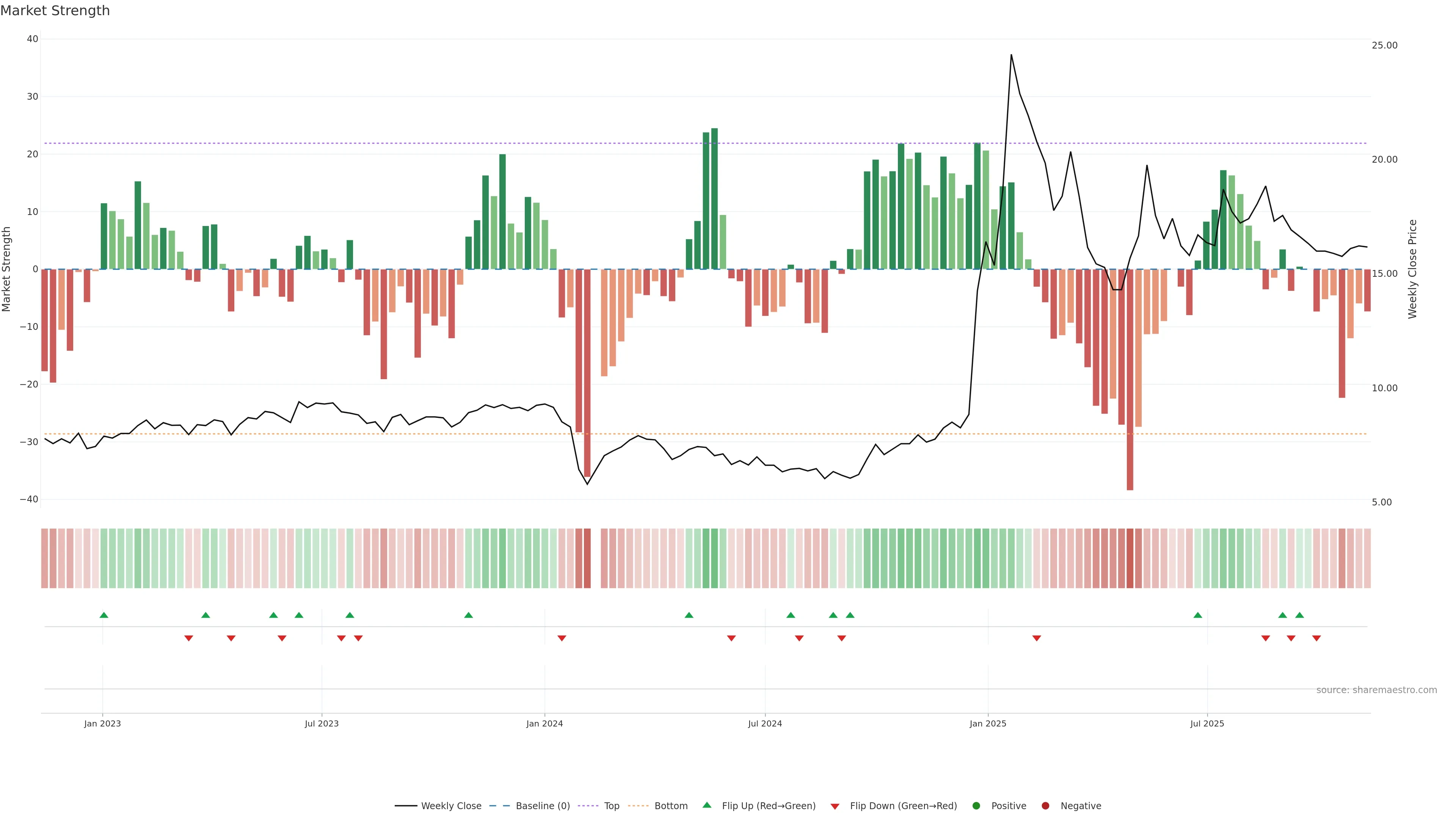Click the Market Strength chart title
Viewport: 1456px width, 819px height.
[55, 11]
